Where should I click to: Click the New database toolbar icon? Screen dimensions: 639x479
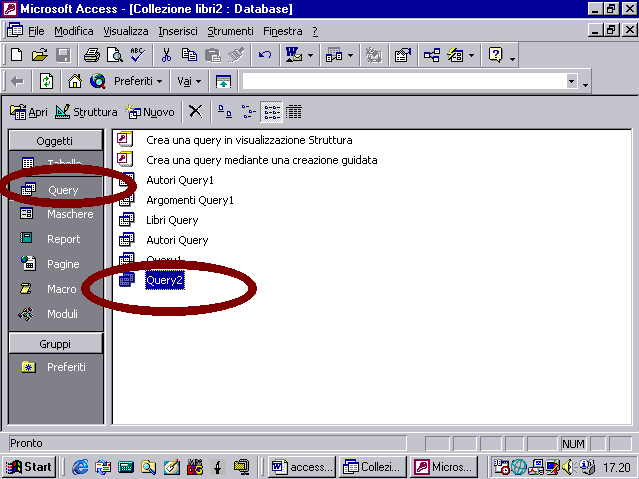click(x=17, y=55)
